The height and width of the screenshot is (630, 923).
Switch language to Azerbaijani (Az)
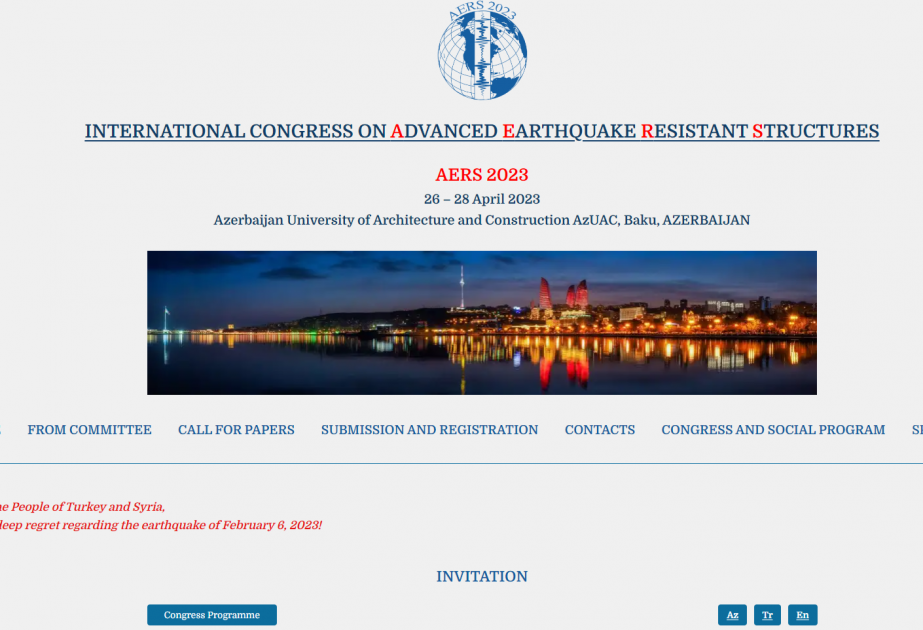coord(732,615)
